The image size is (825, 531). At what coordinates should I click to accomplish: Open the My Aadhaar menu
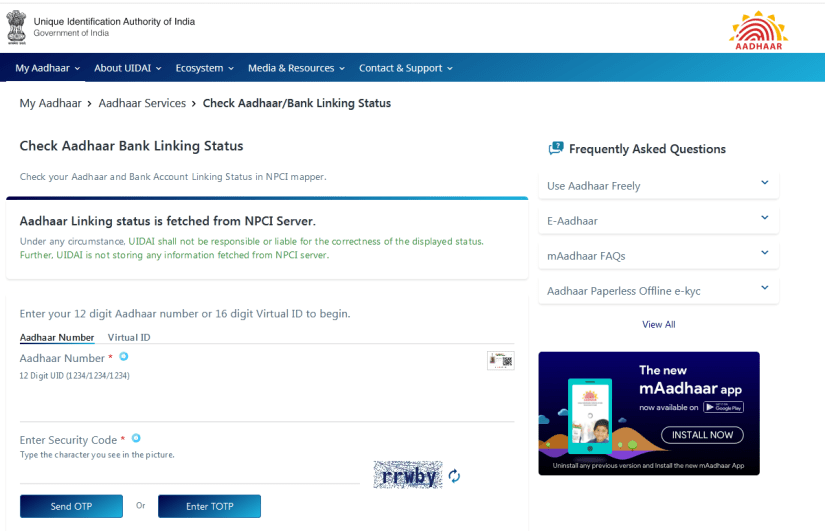(47, 68)
